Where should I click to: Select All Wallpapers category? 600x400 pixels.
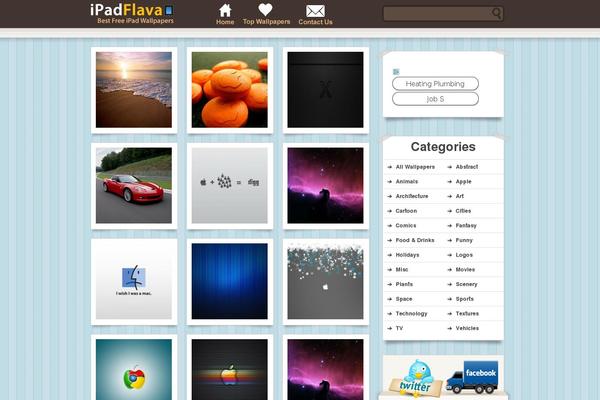[415, 167]
